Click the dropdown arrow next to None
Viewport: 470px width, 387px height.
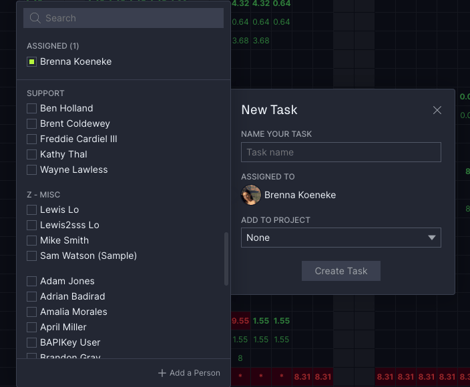(x=432, y=238)
